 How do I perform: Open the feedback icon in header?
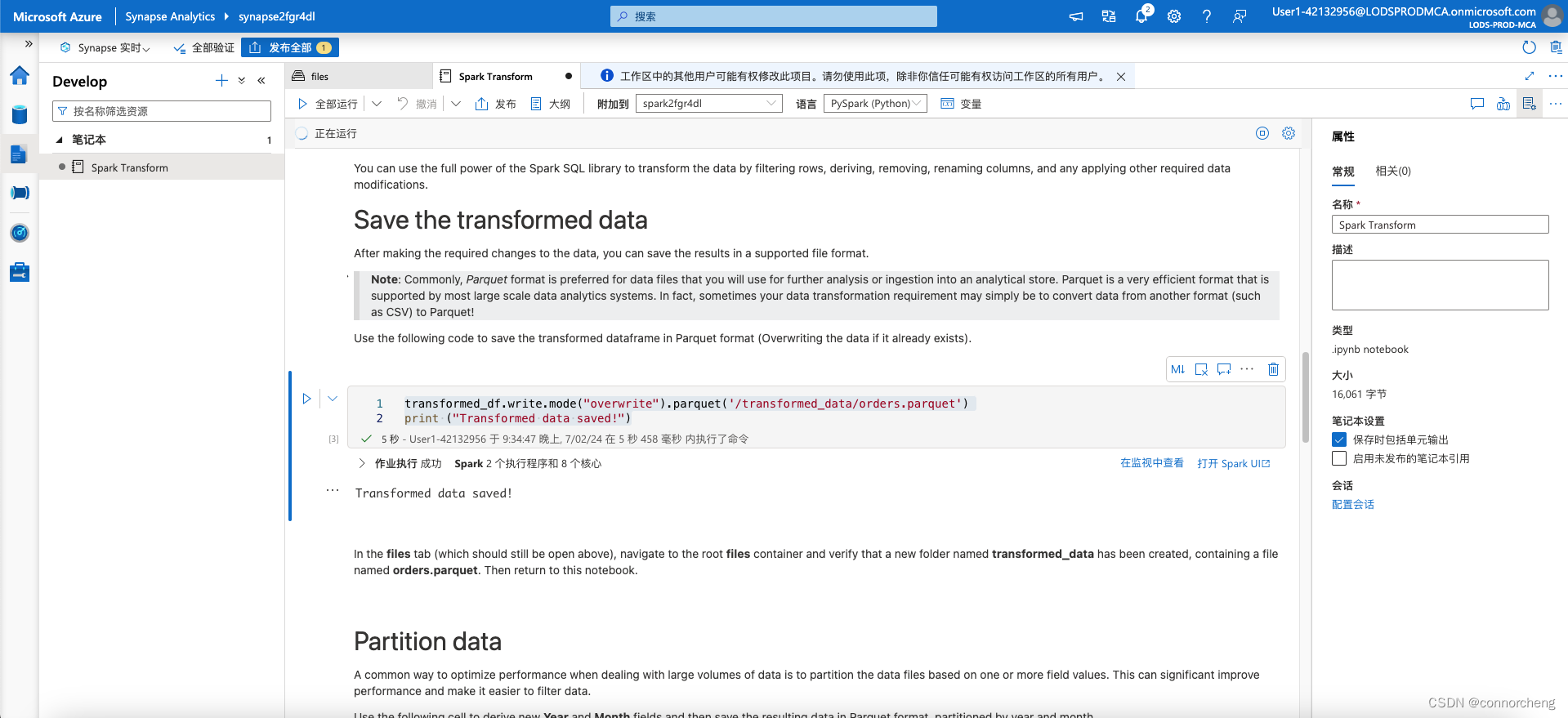click(x=1240, y=16)
